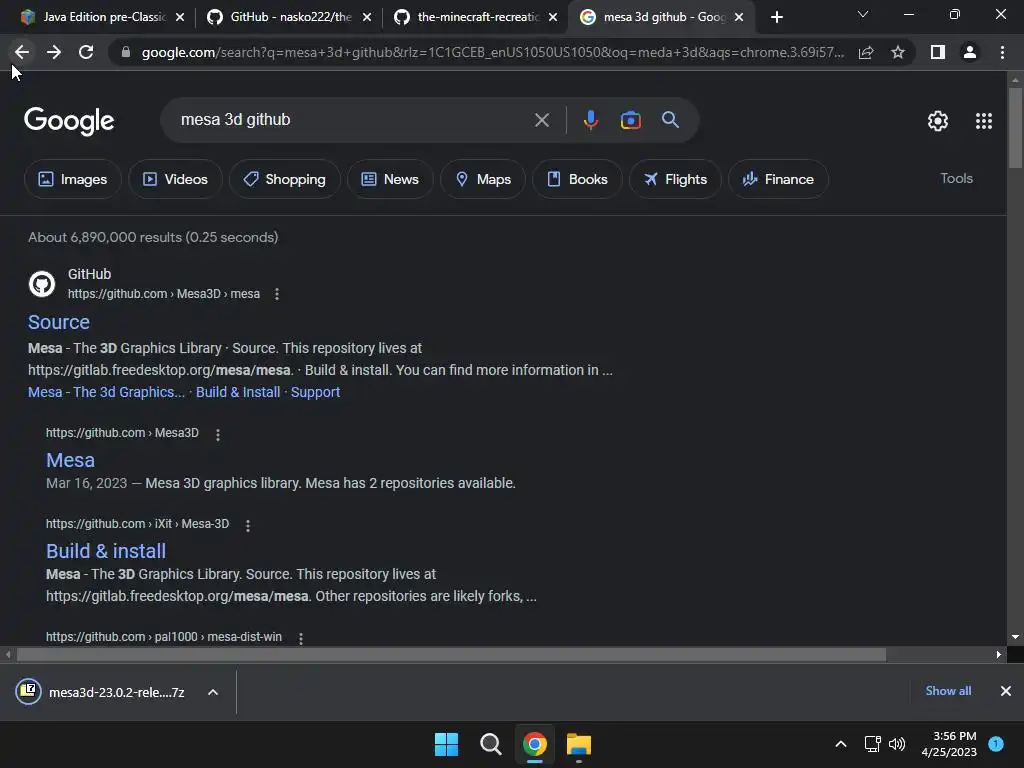Screen dimensions: 1024x768
Task: Filter results by Shopping
Action: 284,179
